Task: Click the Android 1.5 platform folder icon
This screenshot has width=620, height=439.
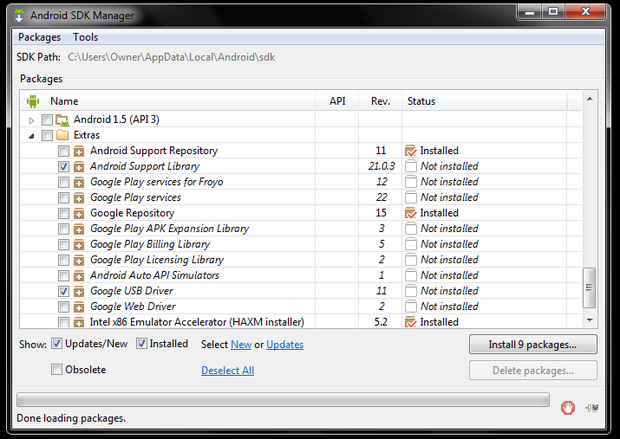Action: [62, 120]
